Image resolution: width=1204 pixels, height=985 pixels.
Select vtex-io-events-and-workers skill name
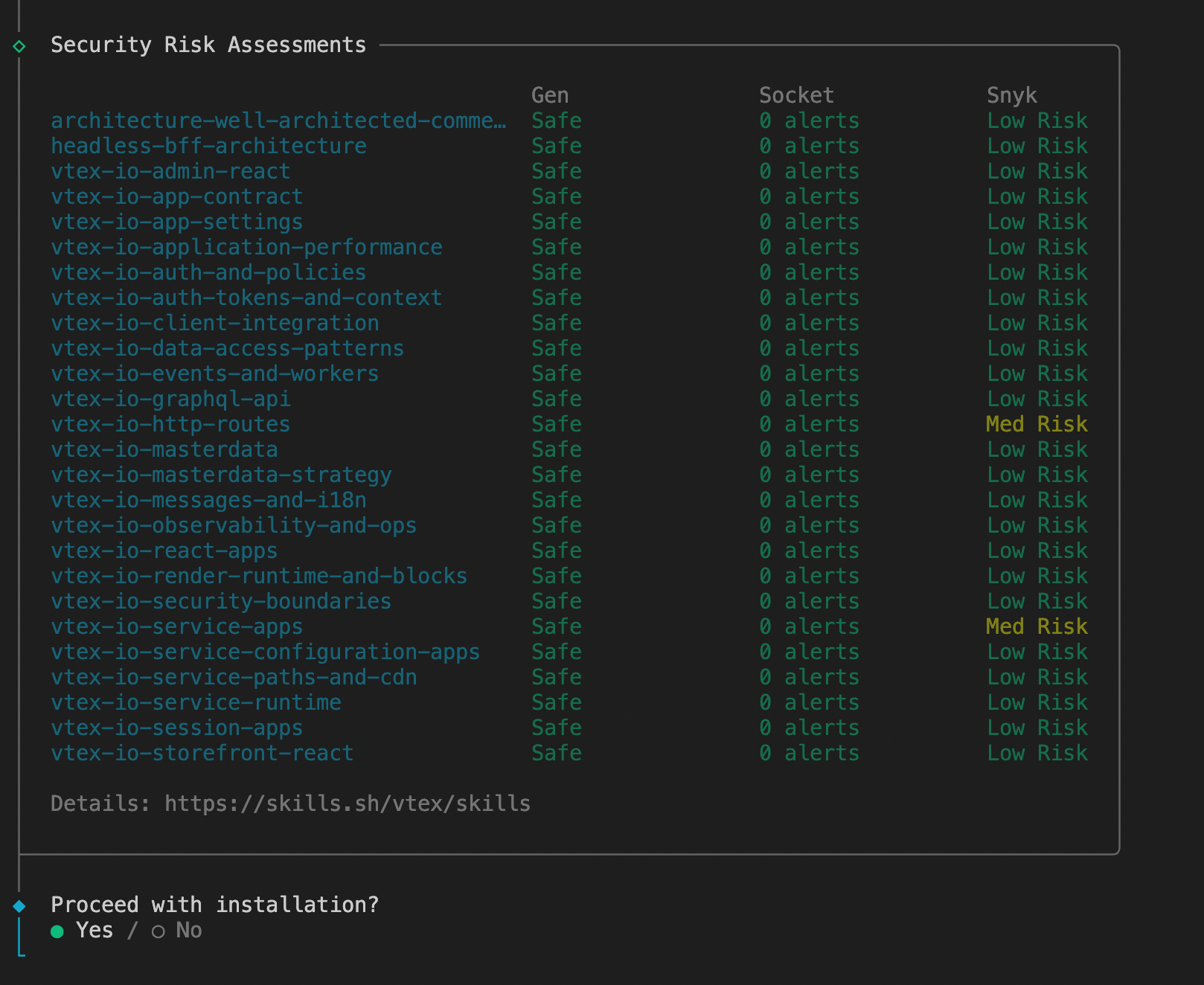(x=215, y=373)
